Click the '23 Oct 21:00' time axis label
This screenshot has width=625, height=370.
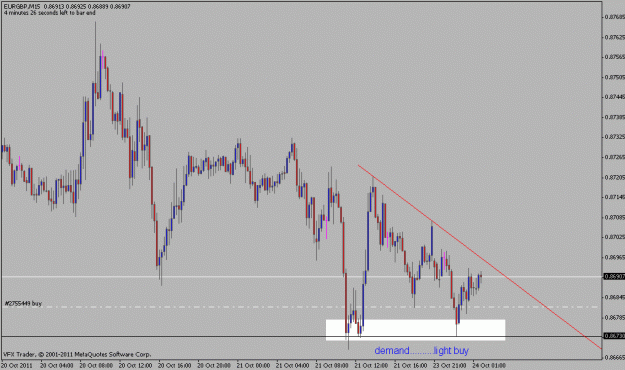coord(450,365)
